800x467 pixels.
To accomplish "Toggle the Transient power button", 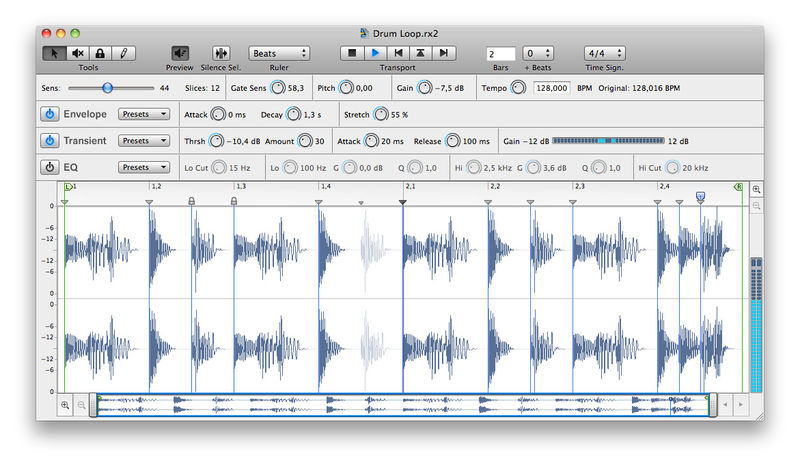I will pos(49,140).
